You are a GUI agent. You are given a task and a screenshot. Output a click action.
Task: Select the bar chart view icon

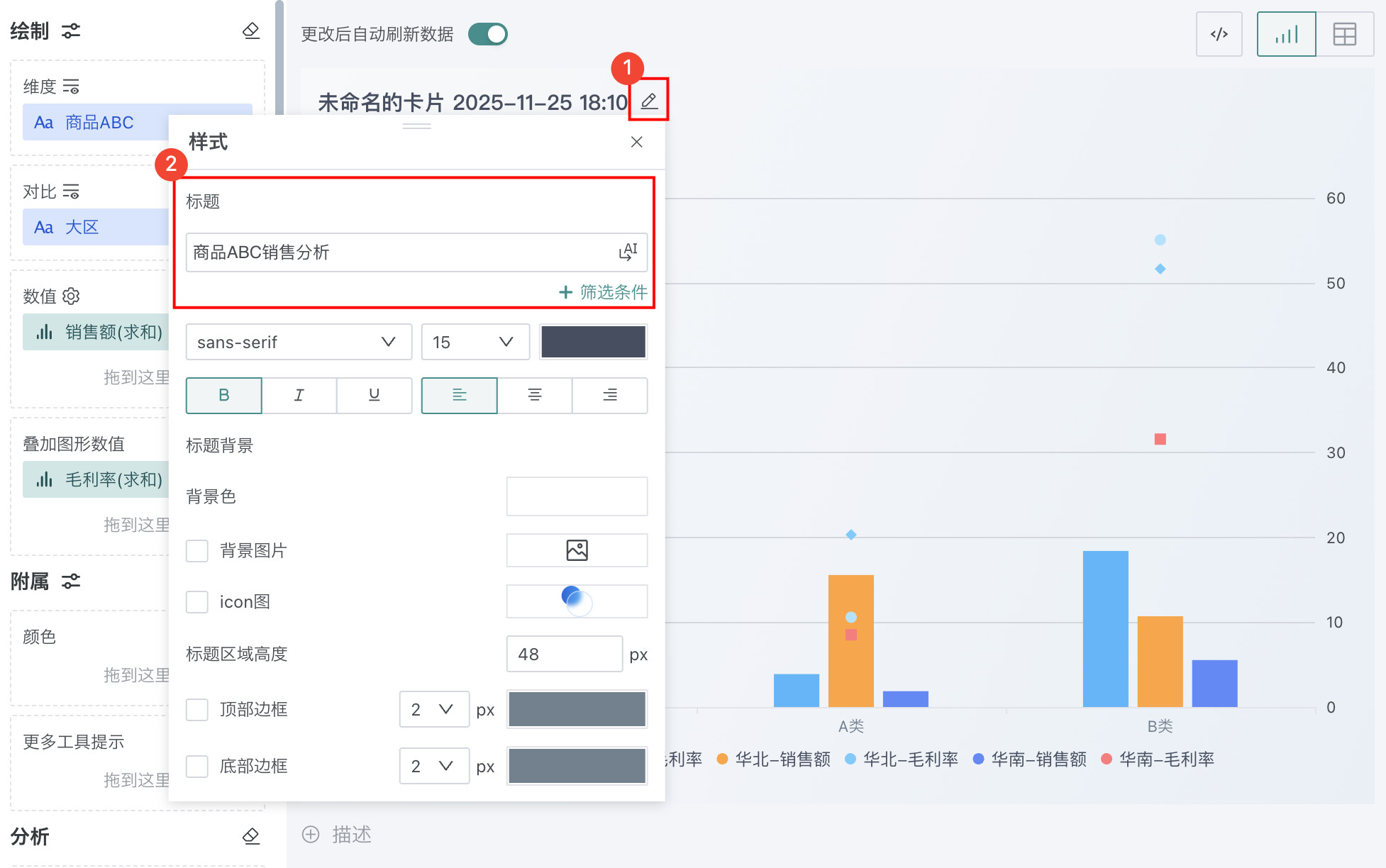click(x=1286, y=34)
